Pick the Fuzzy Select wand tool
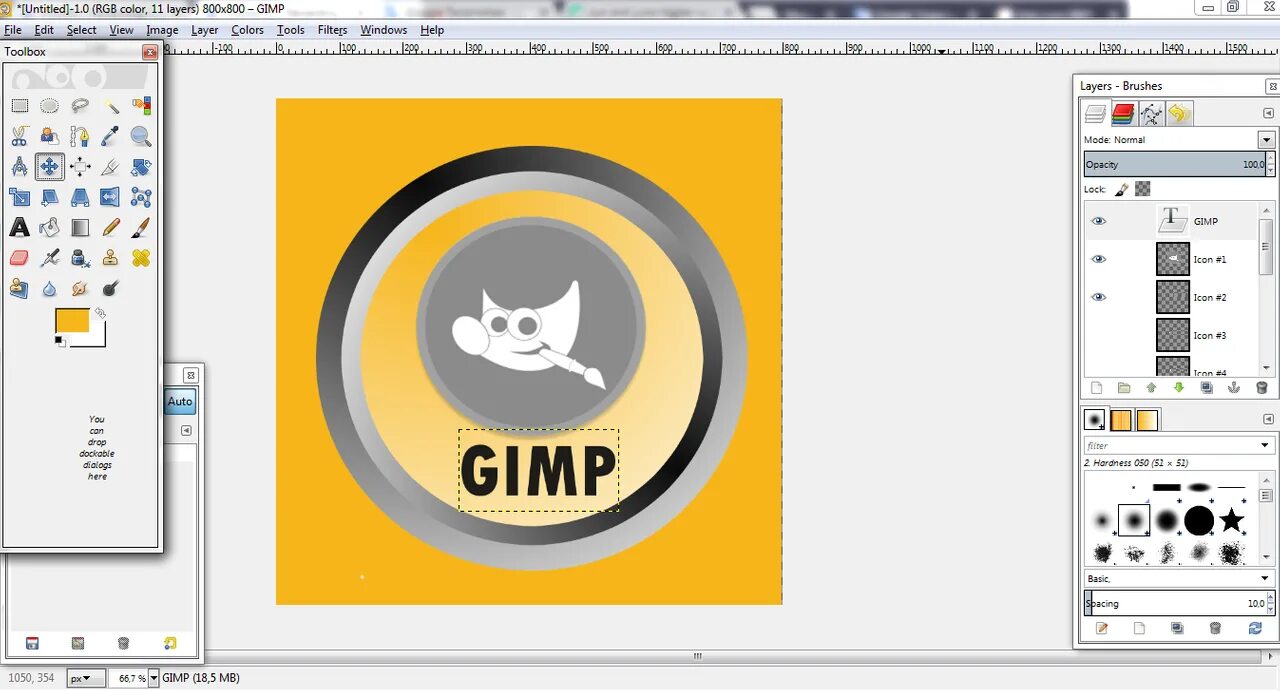Screen dimensions: 1280x691 tap(111, 106)
